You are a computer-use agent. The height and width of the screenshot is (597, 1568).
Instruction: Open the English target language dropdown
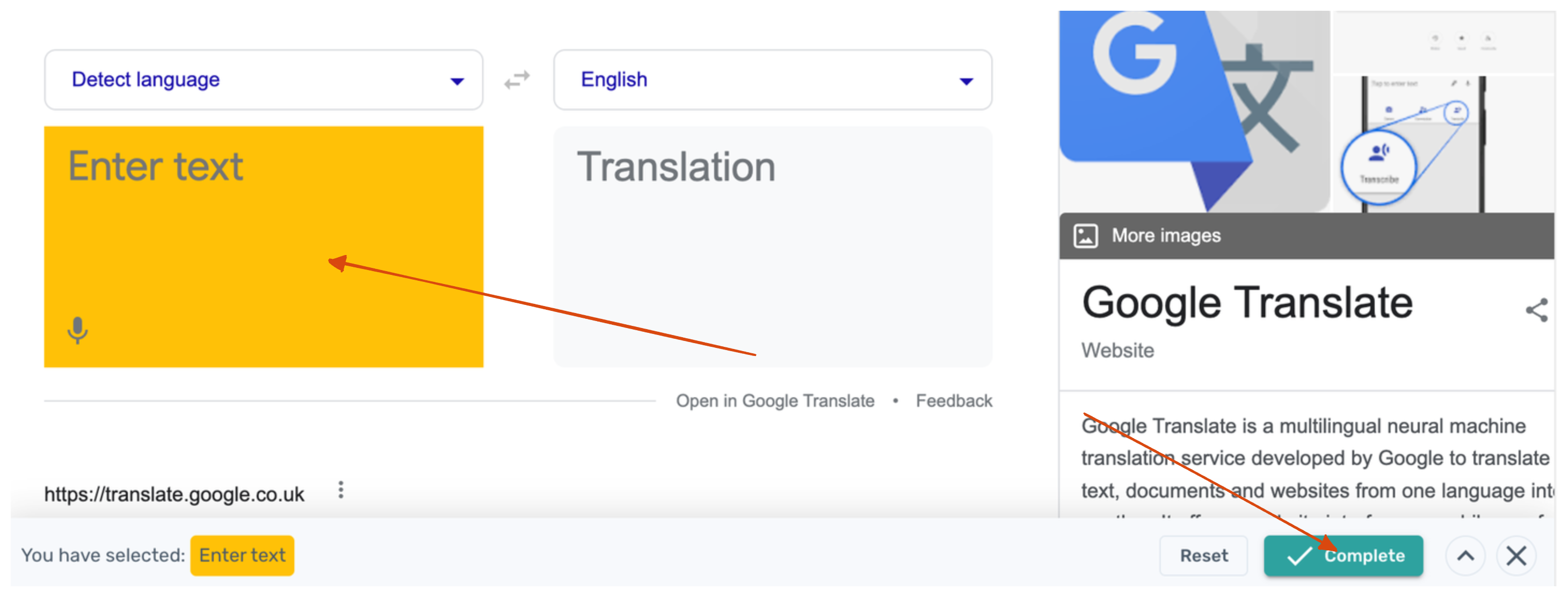[772, 79]
